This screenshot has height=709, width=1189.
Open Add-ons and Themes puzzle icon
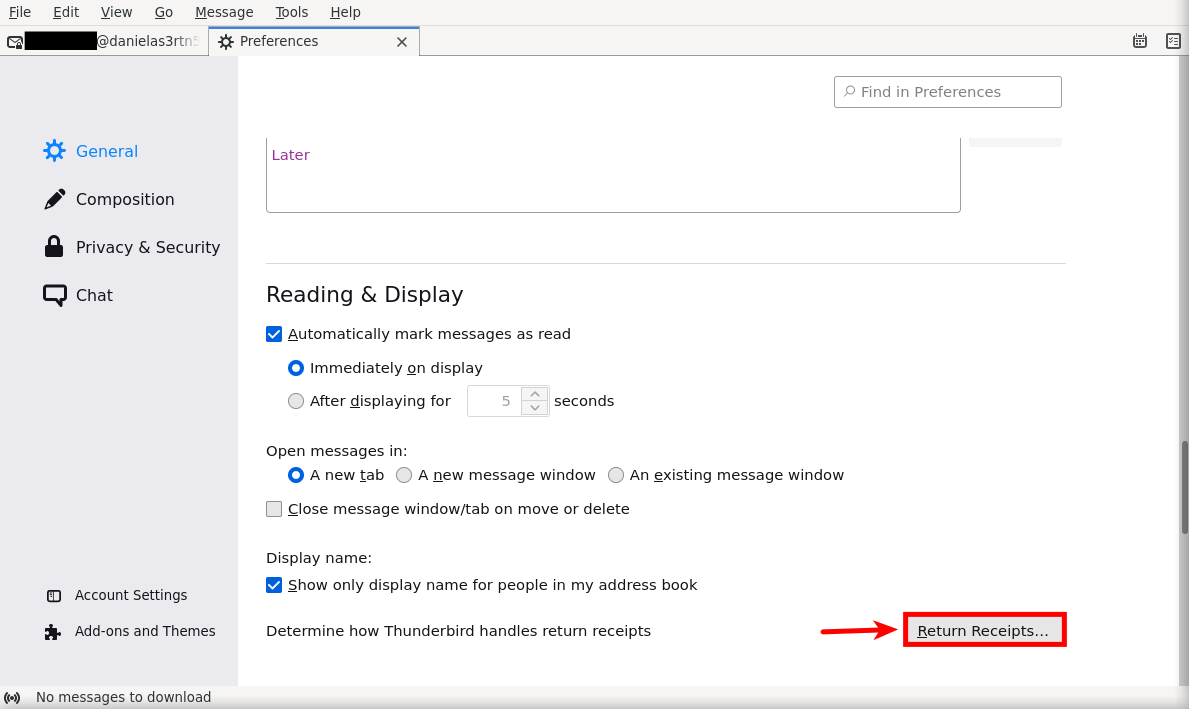[x=54, y=632]
